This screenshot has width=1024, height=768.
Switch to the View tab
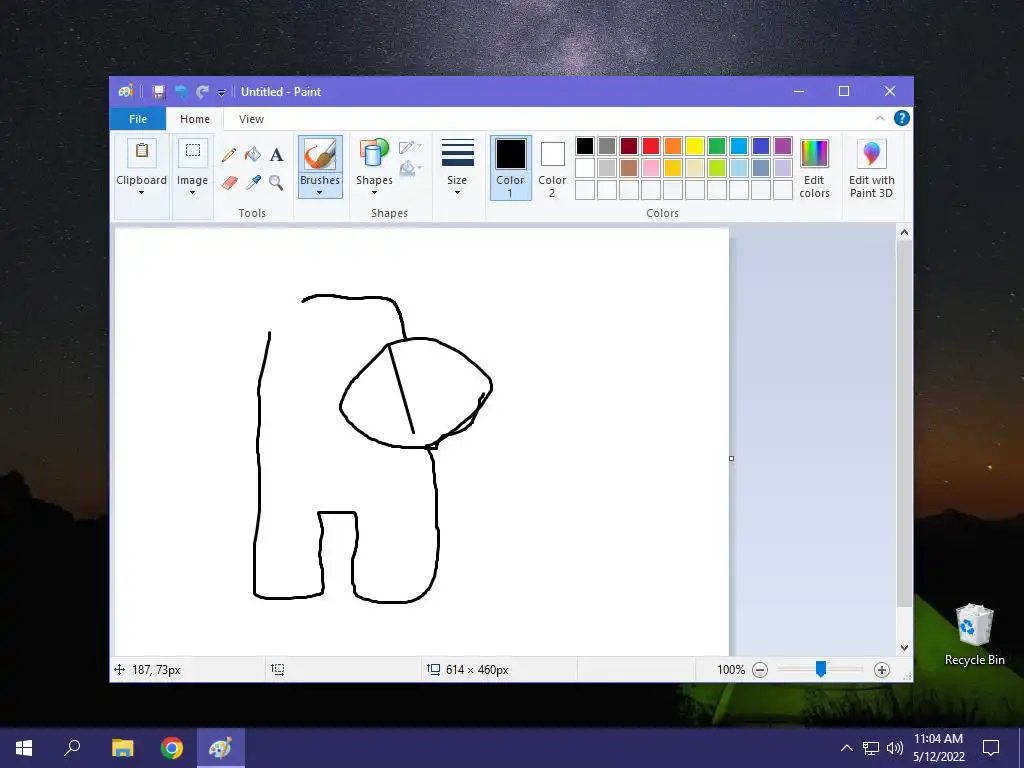pos(251,119)
